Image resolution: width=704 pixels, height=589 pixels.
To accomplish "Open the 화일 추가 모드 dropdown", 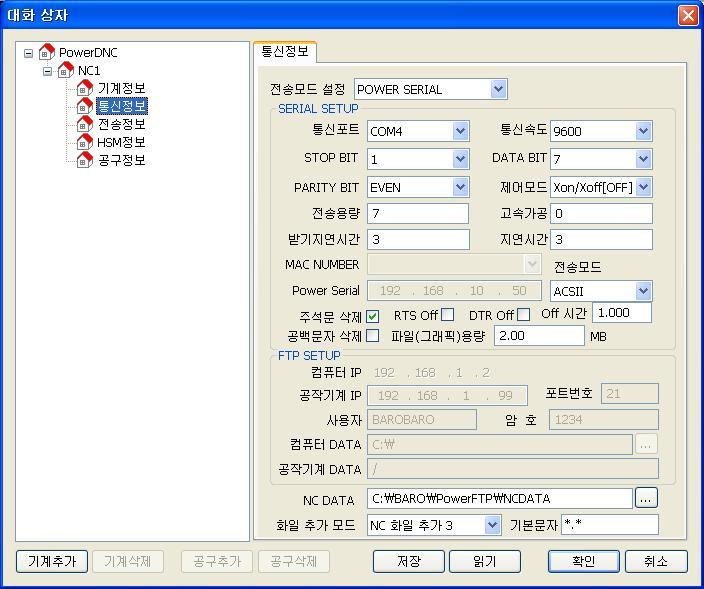I will pyautogui.click(x=493, y=524).
